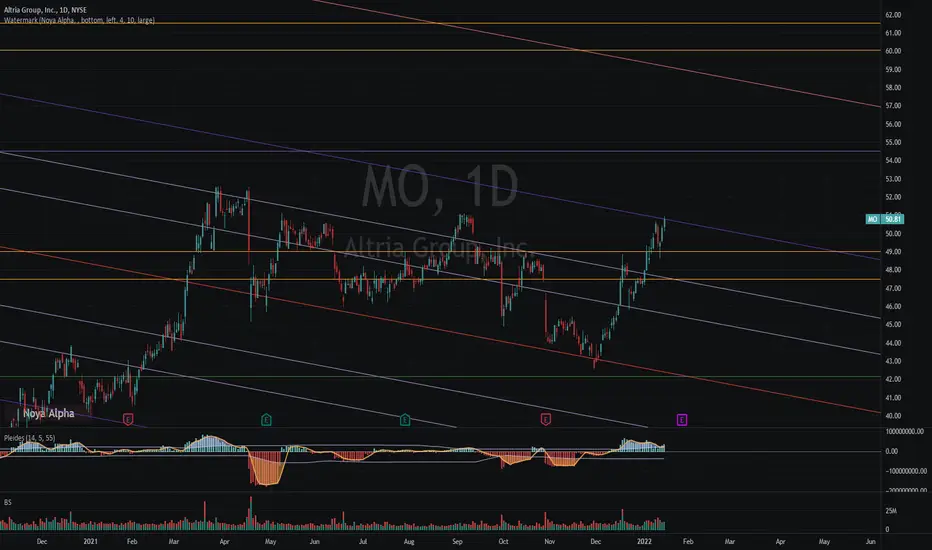The height and width of the screenshot is (550, 932).
Task: Click the 47.00 price axis label
Action: [x=893, y=288]
